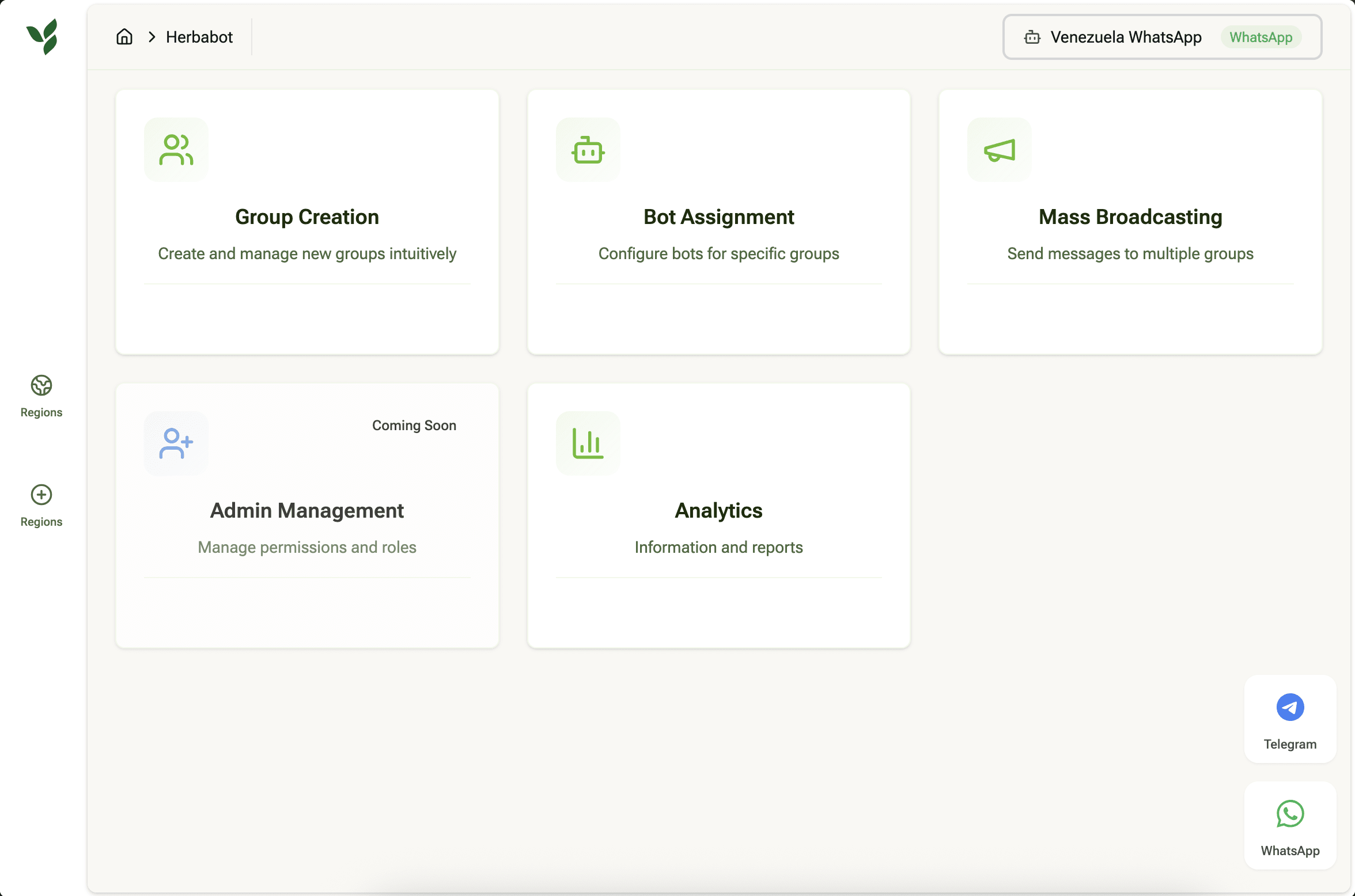Click the Herbabot leaf logo

point(43,37)
